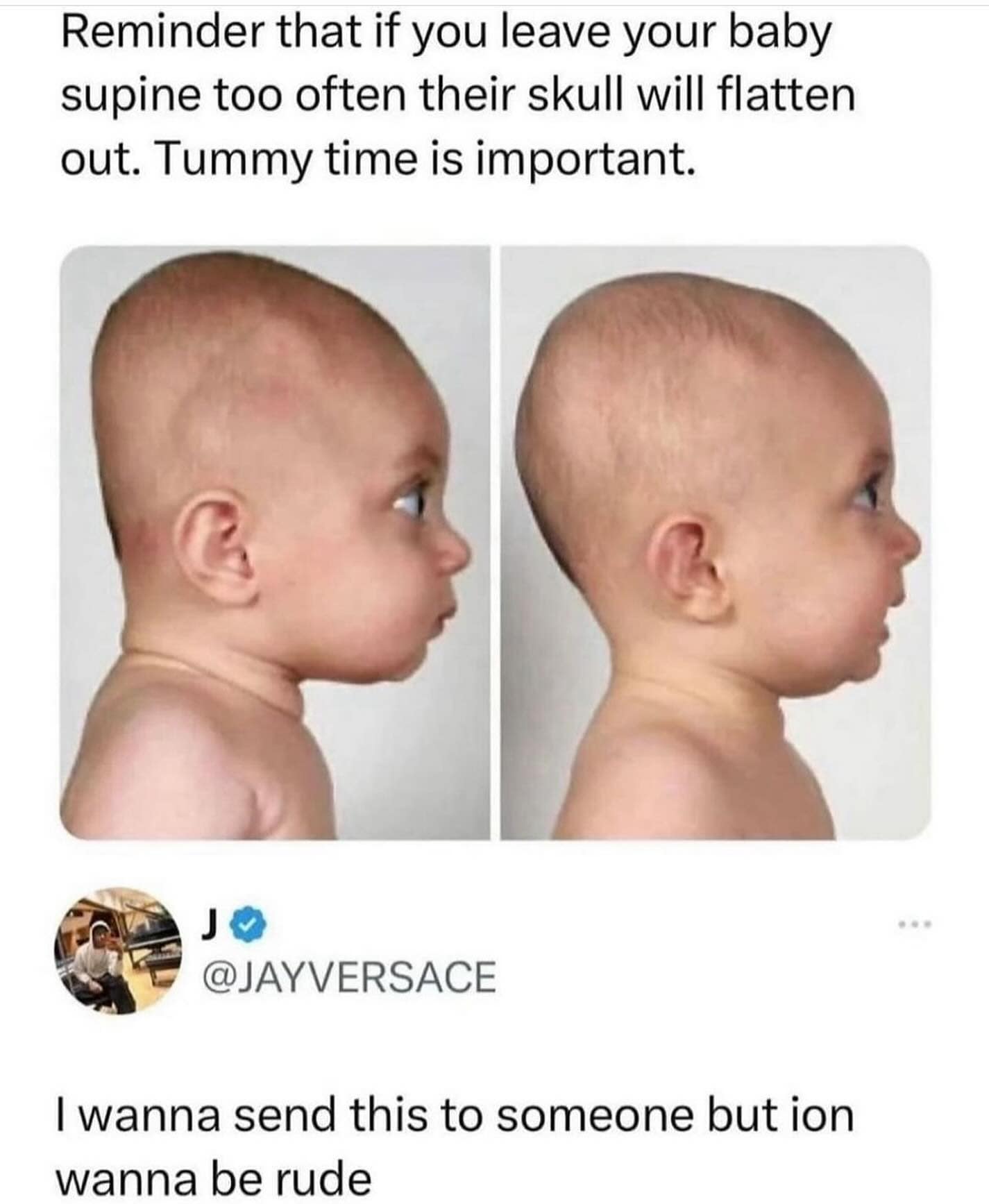Click the 'Tummy time is important.' sentence
Screen dimensions: 989x1204
(428, 160)
